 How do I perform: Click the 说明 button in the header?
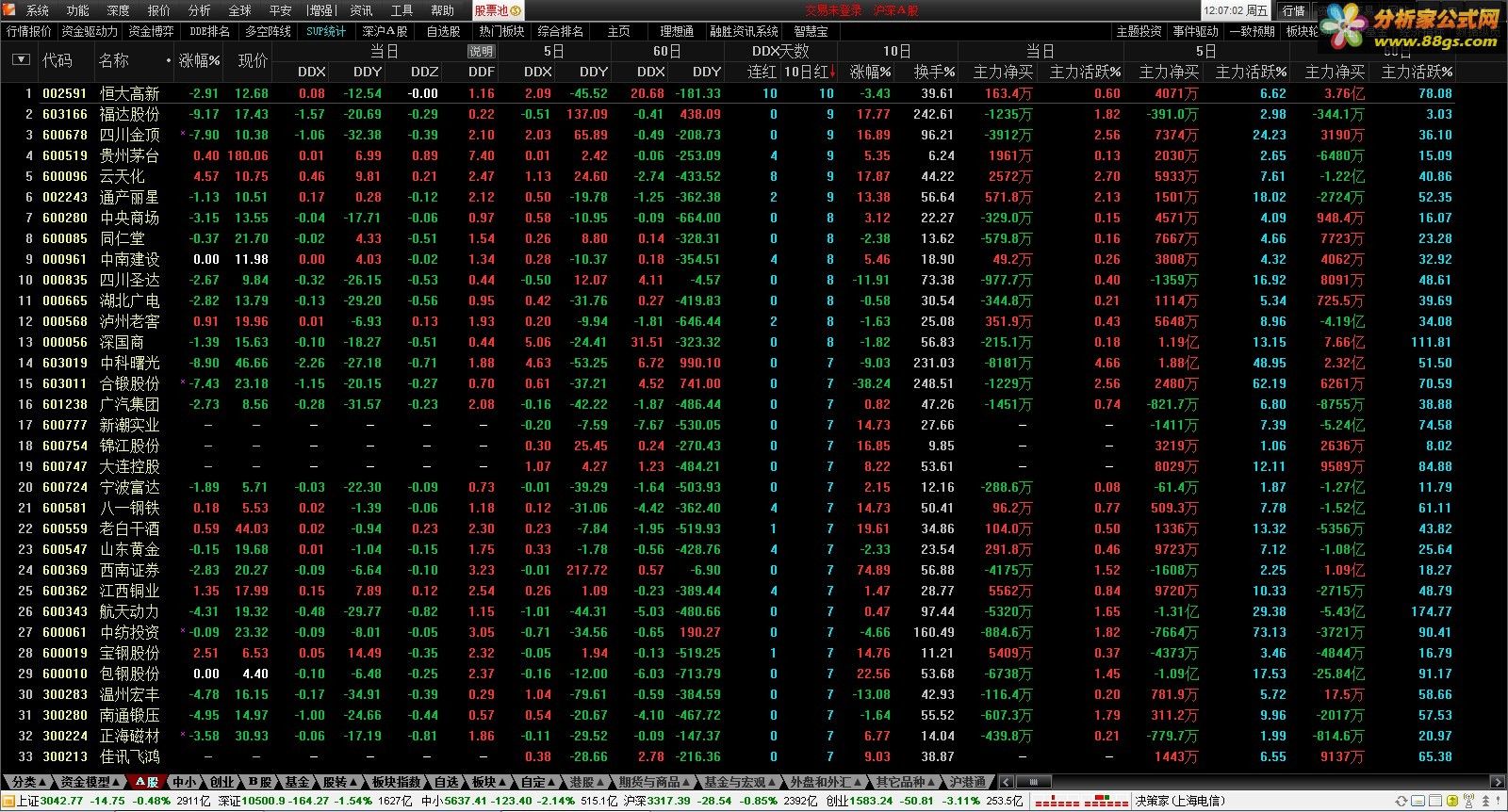click(482, 52)
